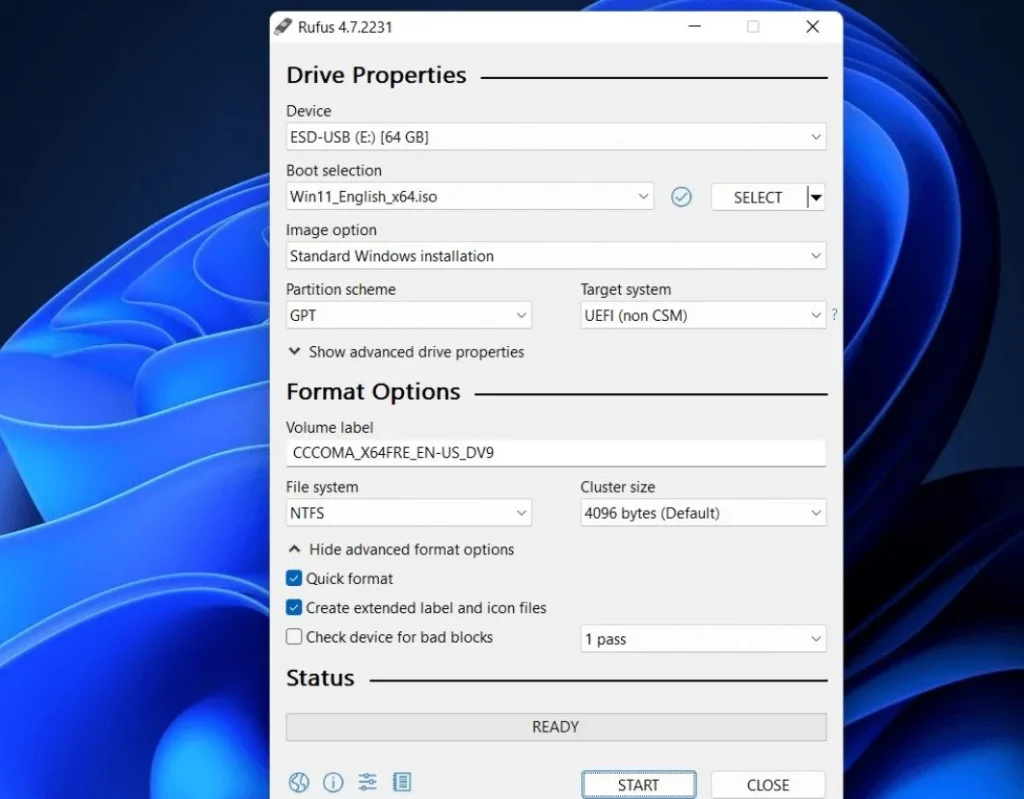Open the Device dropdown list
1024x799 pixels.
555,137
